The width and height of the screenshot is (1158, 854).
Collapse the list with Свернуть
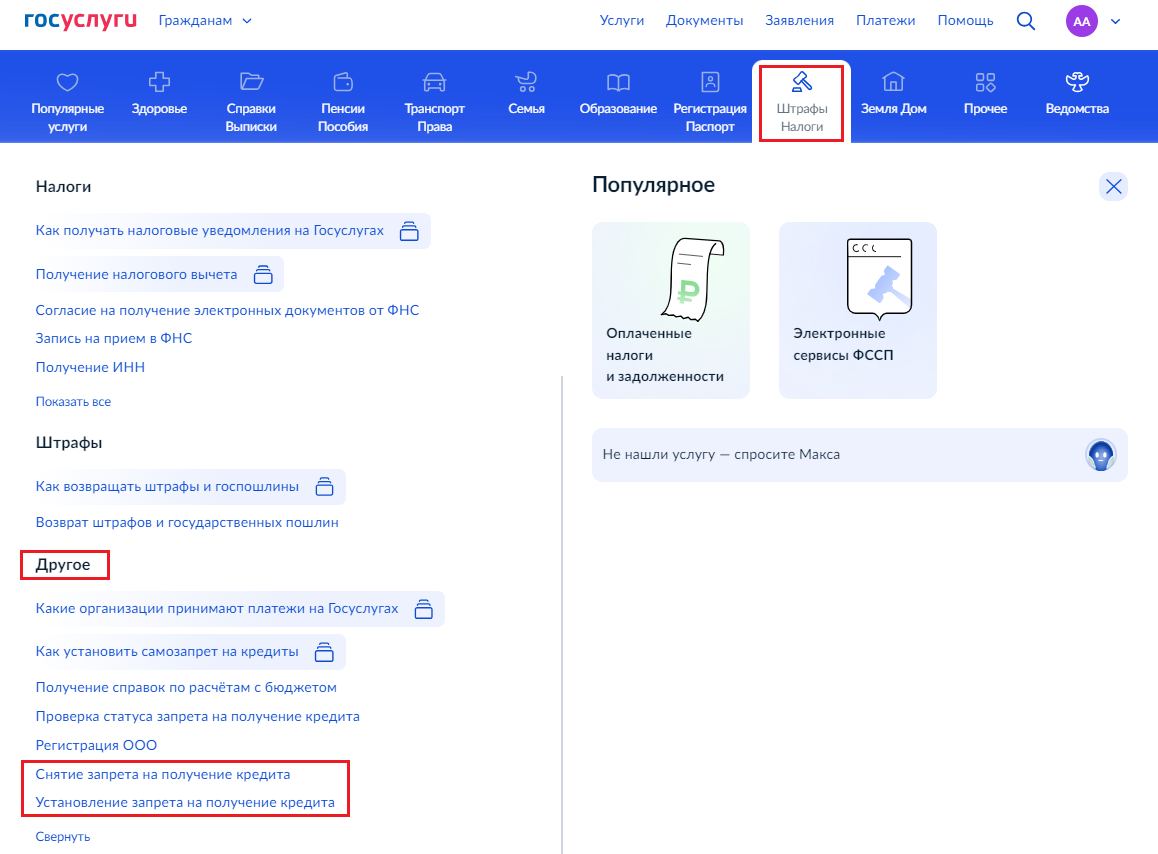click(x=63, y=836)
